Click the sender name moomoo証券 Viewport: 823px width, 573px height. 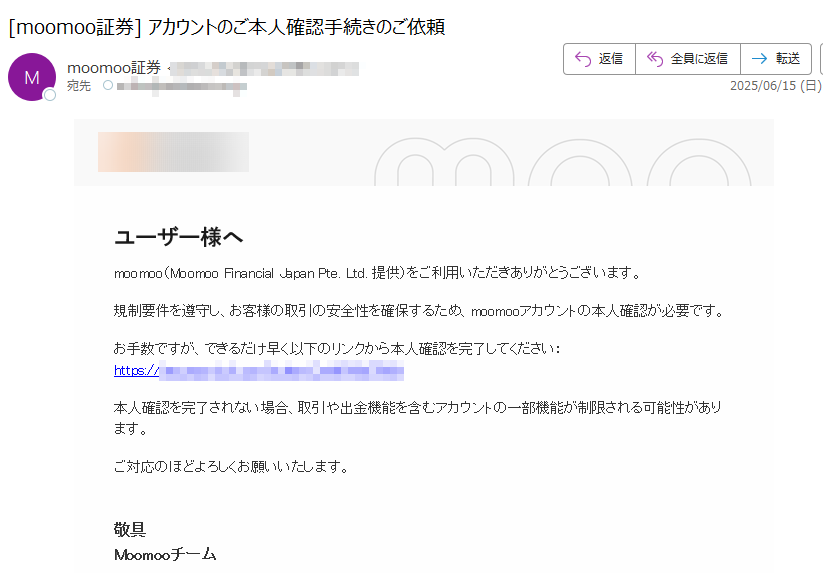(114, 68)
